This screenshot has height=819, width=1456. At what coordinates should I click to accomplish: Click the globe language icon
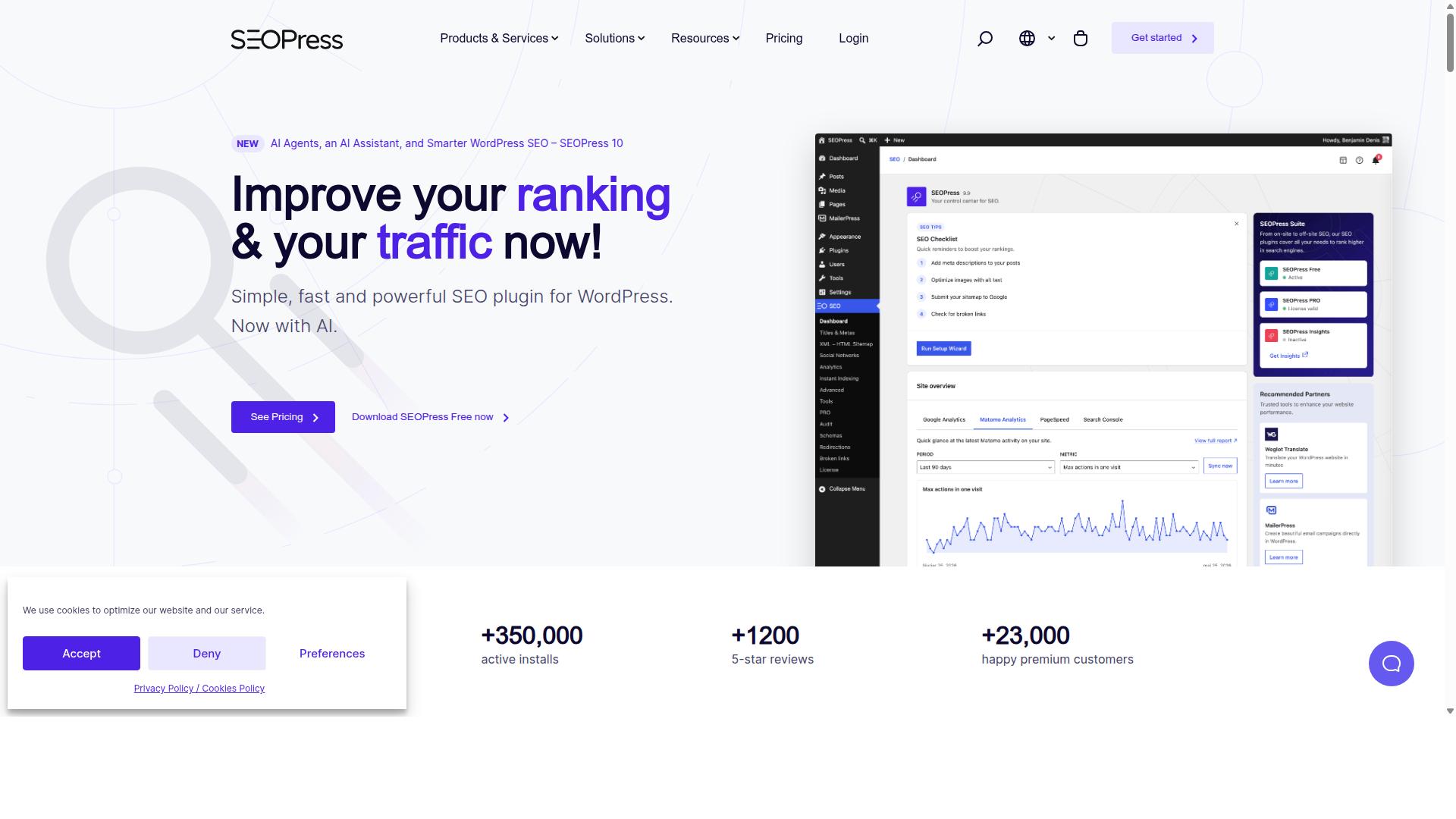coord(1027,38)
